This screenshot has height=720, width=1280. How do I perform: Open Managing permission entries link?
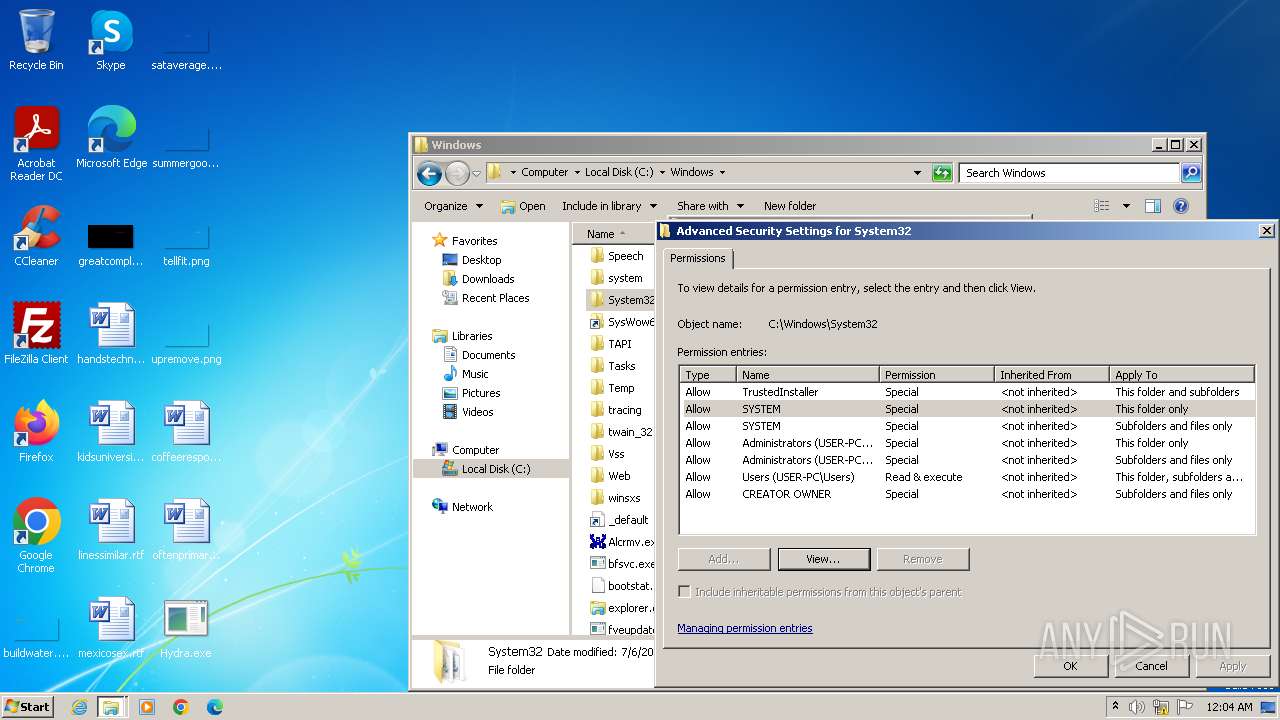pyautogui.click(x=745, y=628)
